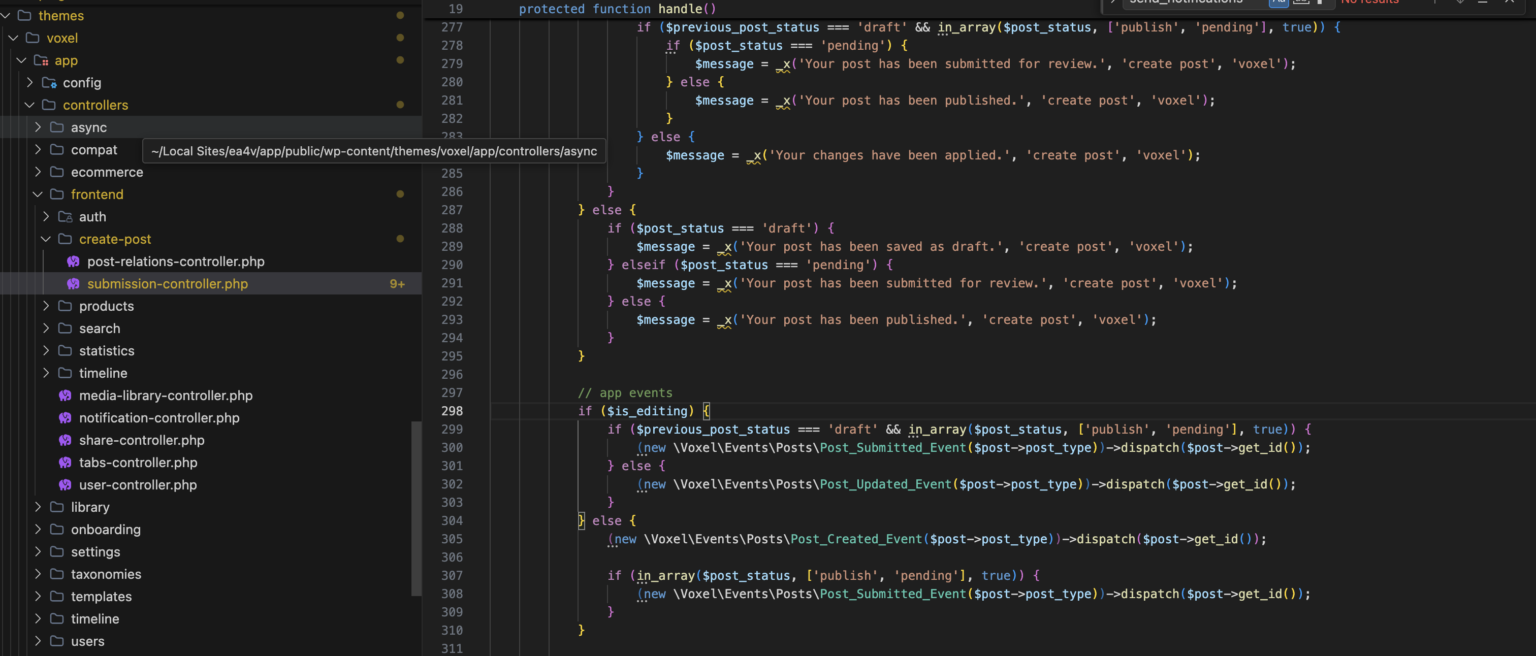This screenshot has width=1536, height=656.
Task: Click the auth folder's lock icon
Action: (65, 217)
